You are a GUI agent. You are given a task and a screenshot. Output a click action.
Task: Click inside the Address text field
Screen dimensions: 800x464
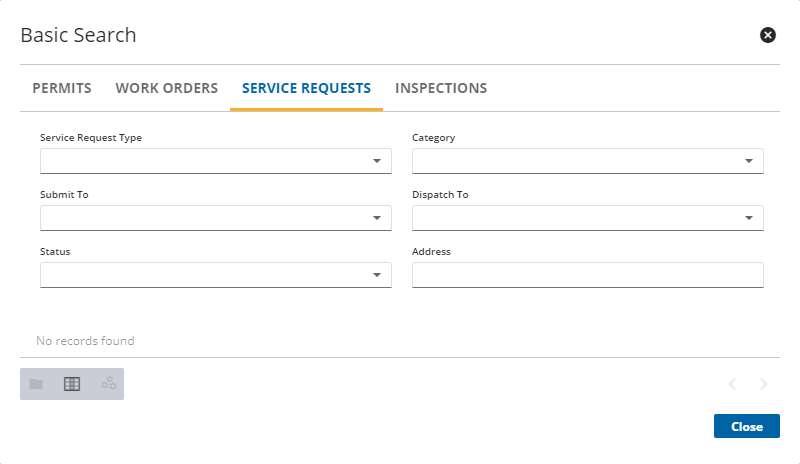click(x=587, y=275)
